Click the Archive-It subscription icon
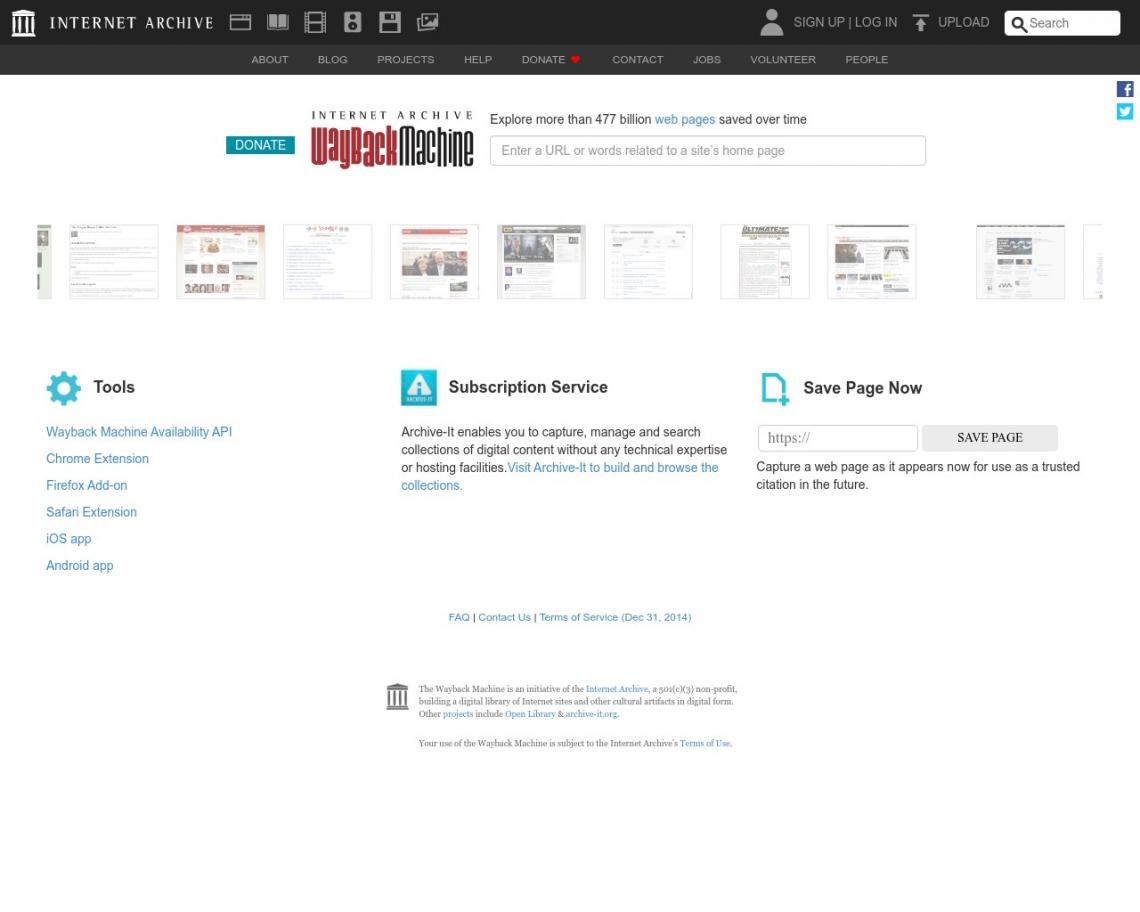1140x912 pixels. pyautogui.click(x=419, y=388)
